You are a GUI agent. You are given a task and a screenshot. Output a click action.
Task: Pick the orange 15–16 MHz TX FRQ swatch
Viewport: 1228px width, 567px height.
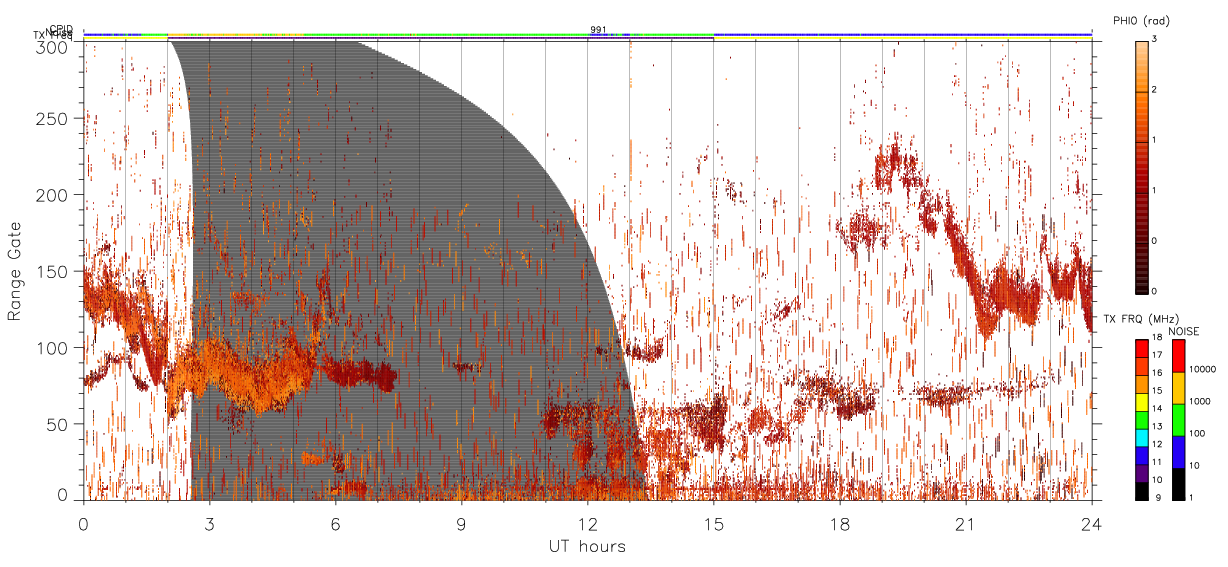[x=1141, y=384]
